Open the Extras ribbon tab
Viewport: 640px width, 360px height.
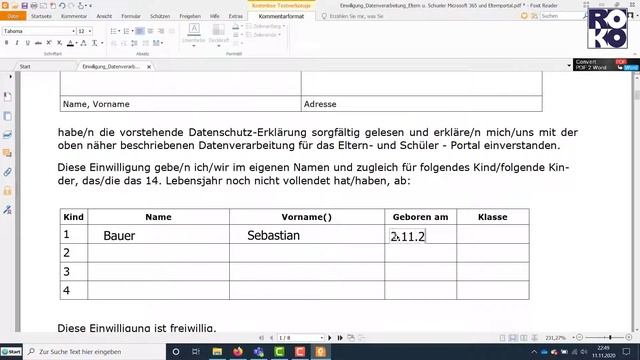pyautogui.click(x=236, y=16)
